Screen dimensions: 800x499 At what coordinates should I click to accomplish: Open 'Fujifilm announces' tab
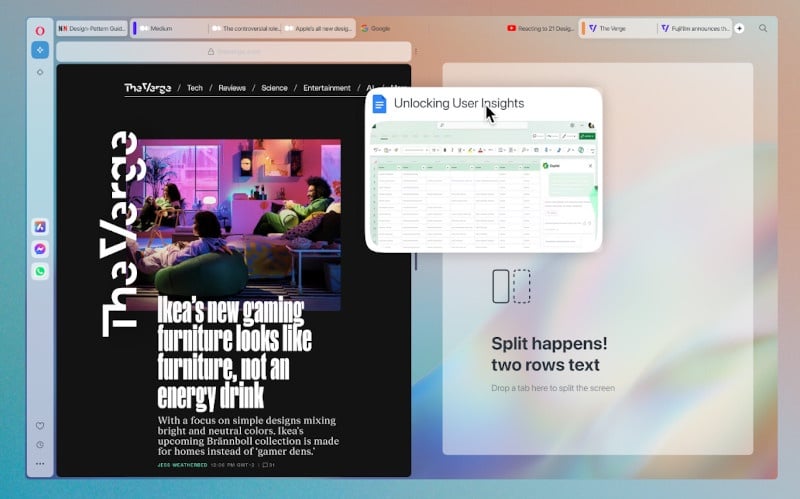coord(695,29)
